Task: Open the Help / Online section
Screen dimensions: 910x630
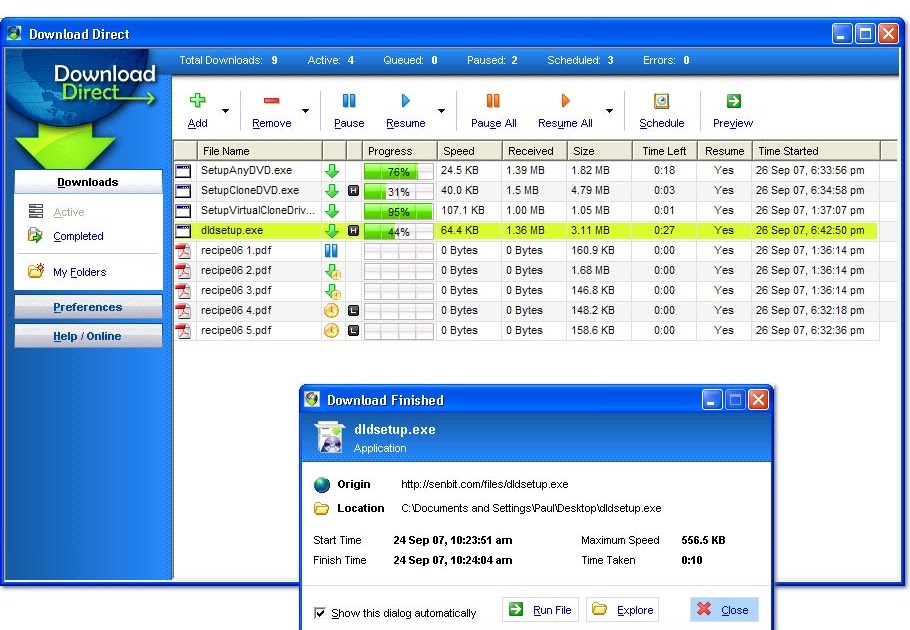Action: (88, 336)
